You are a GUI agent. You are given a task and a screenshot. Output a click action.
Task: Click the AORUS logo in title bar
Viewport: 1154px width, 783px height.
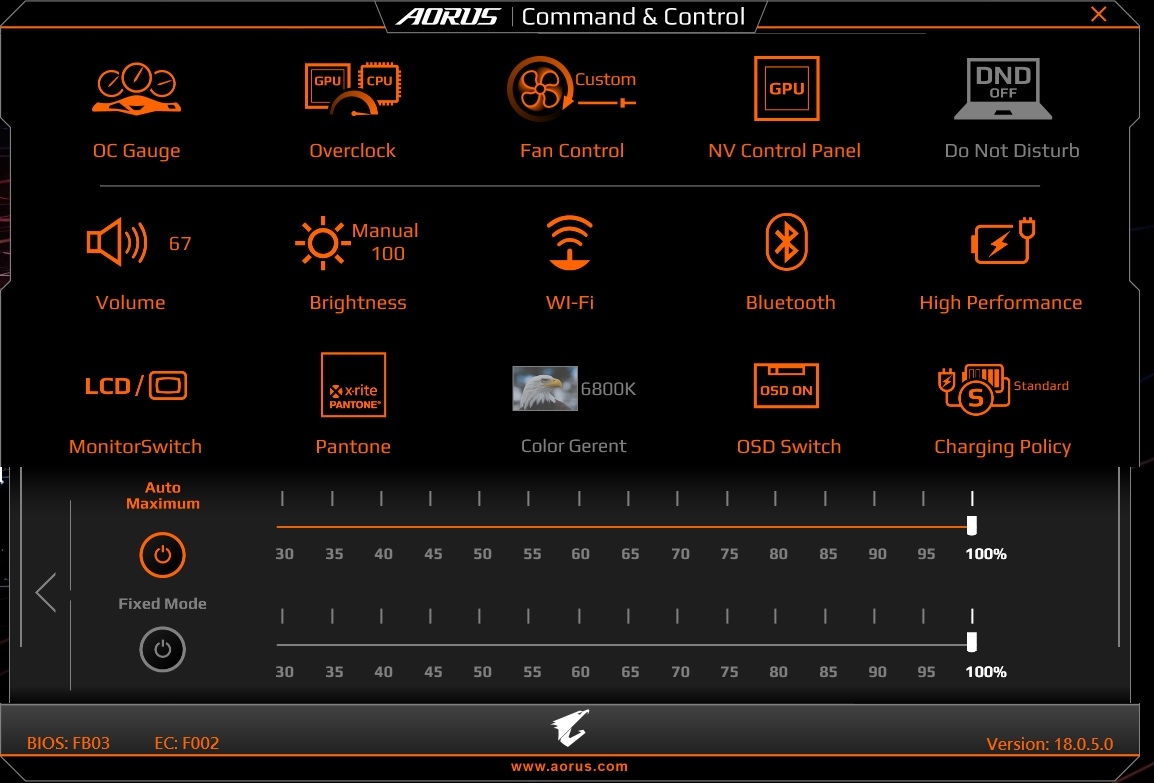click(x=448, y=16)
